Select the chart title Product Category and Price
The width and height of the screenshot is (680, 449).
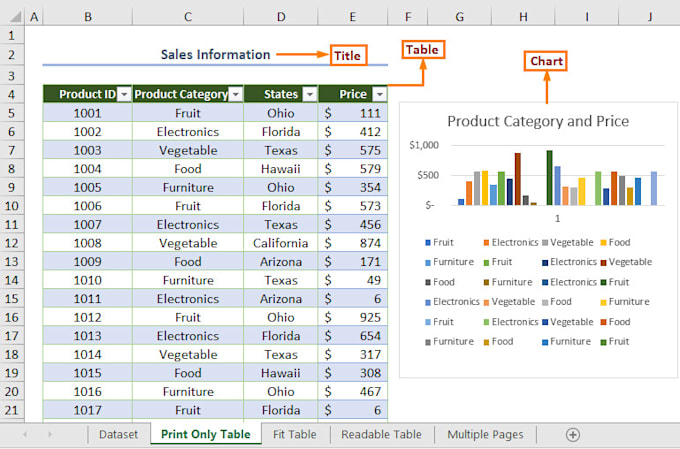click(x=538, y=121)
